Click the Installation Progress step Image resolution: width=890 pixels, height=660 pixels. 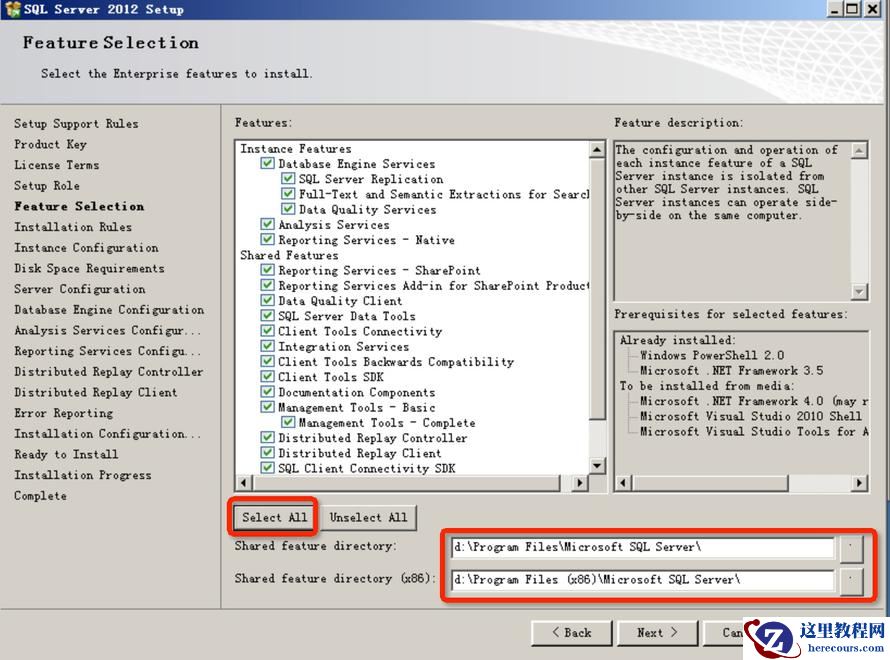[83, 475]
